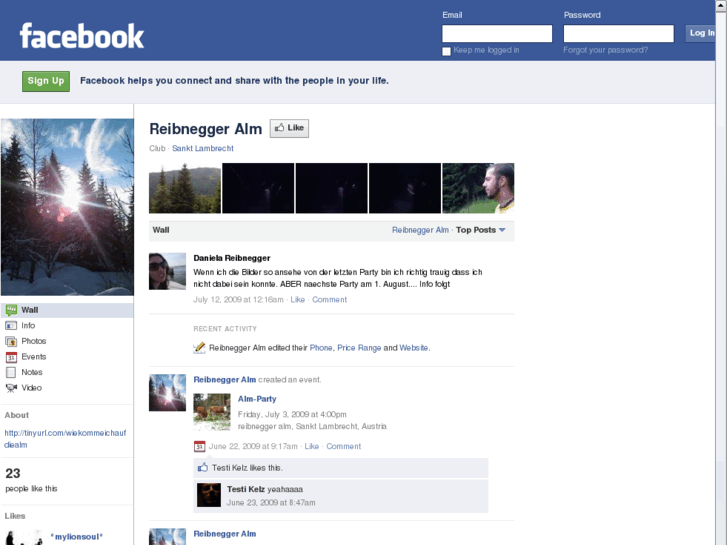Comment on the Alm-Party event post
727x545 pixels.
coord(344,446)
